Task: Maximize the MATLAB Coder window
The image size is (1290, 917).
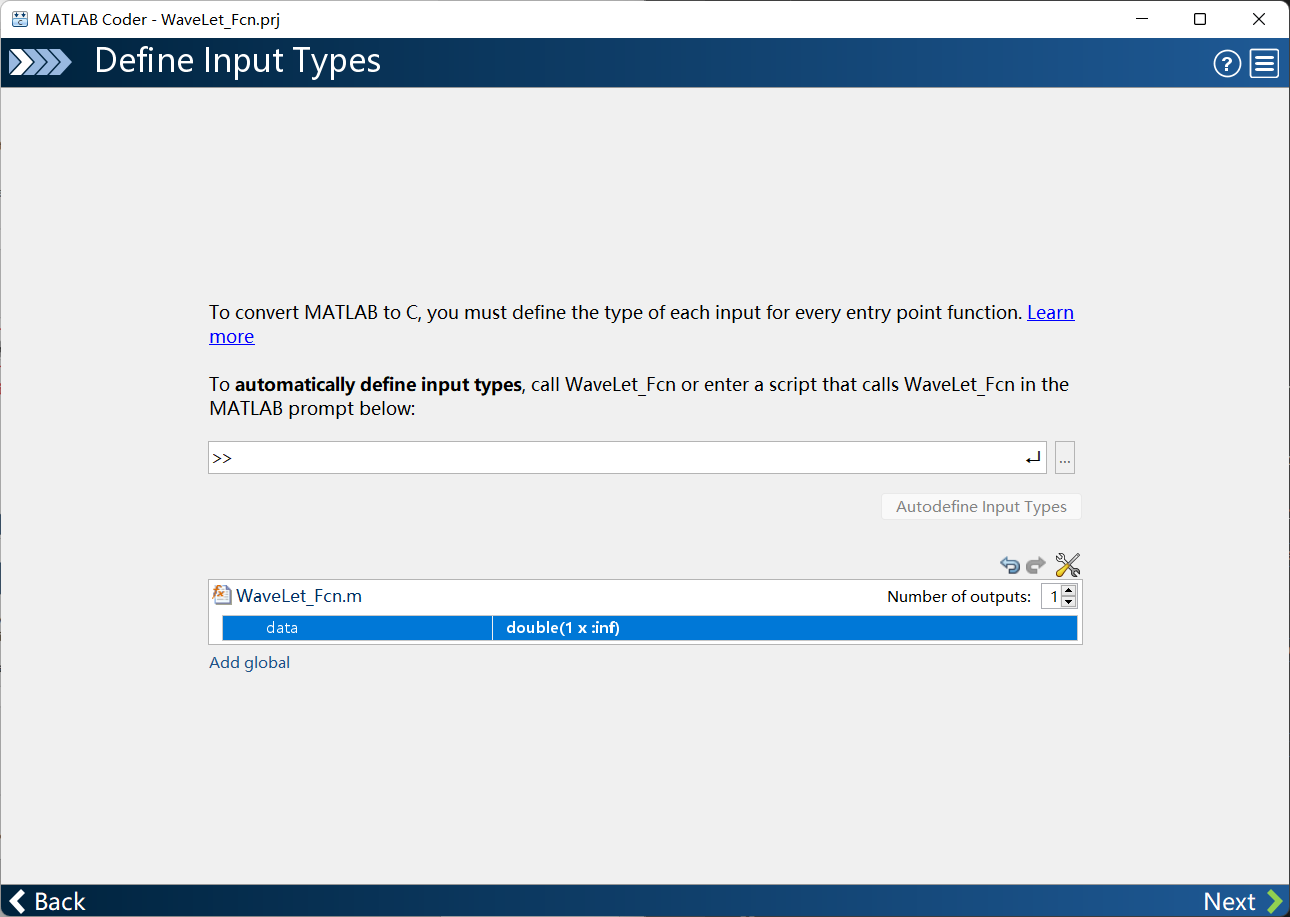Action: point(1200,19)
